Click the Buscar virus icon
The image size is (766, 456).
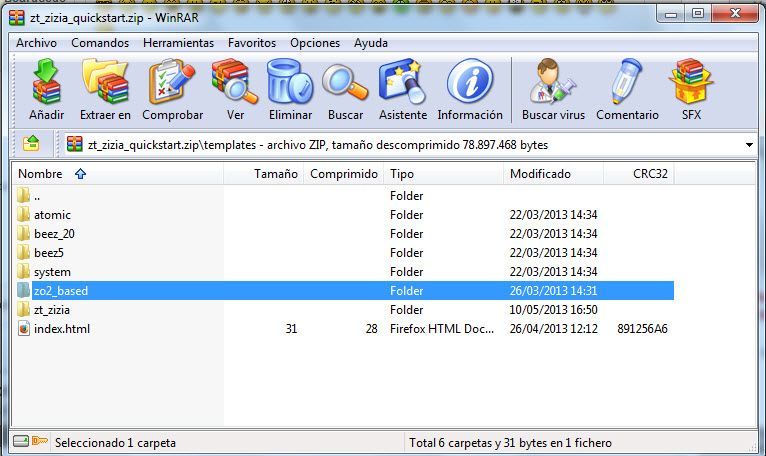[553, 82]
